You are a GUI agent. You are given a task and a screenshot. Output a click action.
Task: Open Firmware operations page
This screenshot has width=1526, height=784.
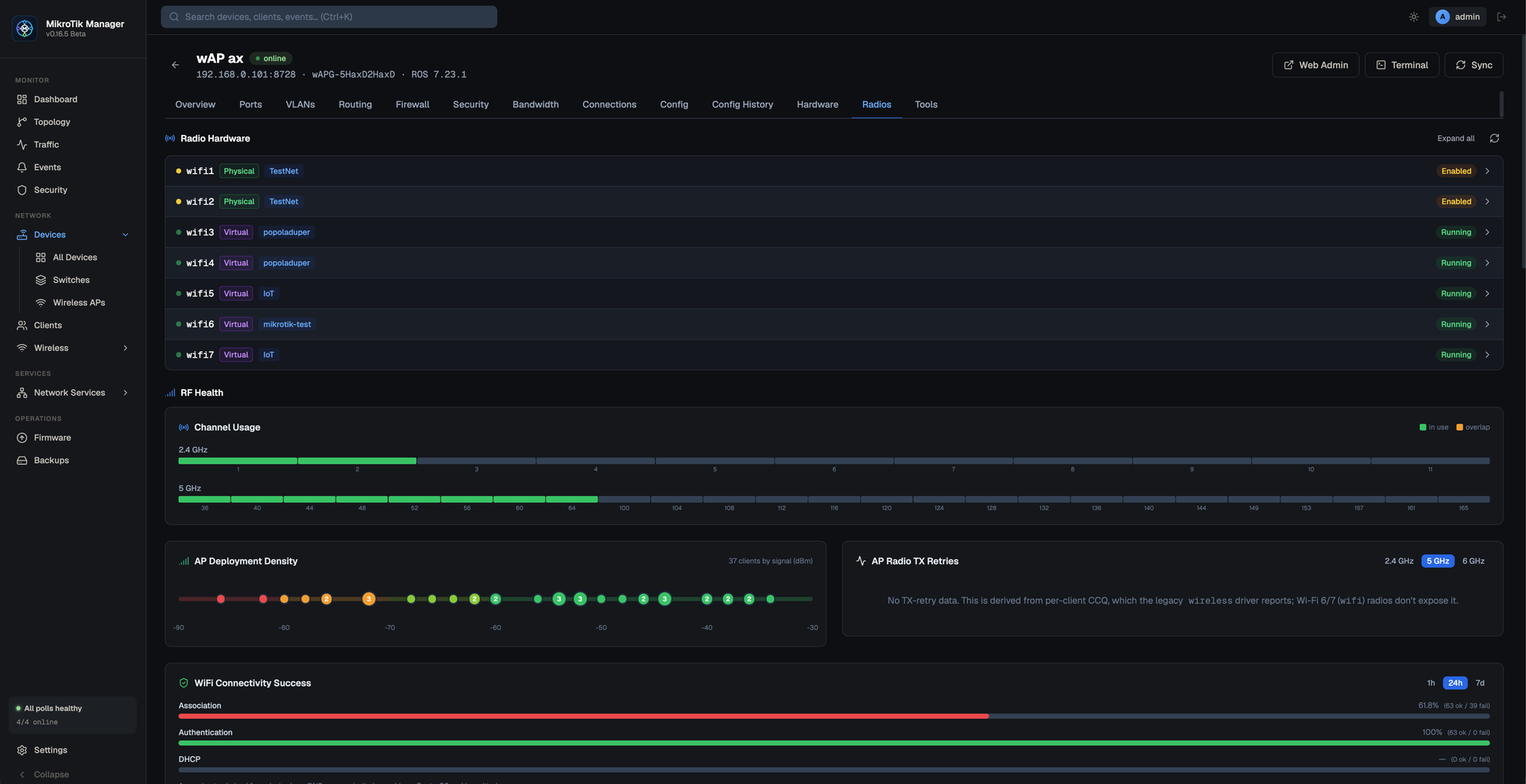tap(52, 438)
